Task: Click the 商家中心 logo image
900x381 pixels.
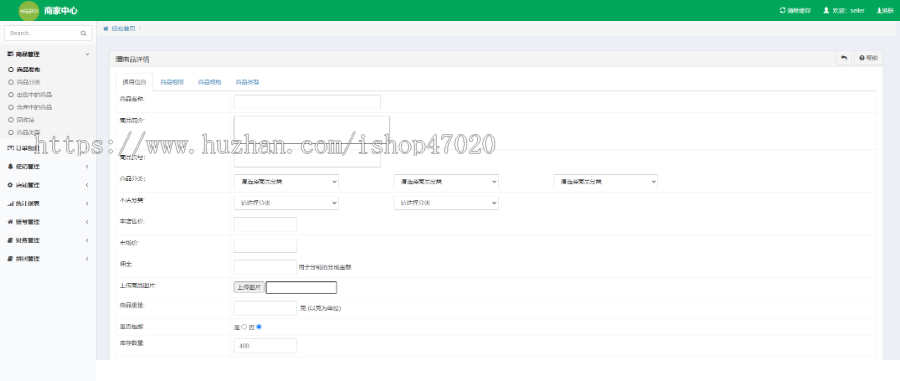Action: (x=29, y=10)
